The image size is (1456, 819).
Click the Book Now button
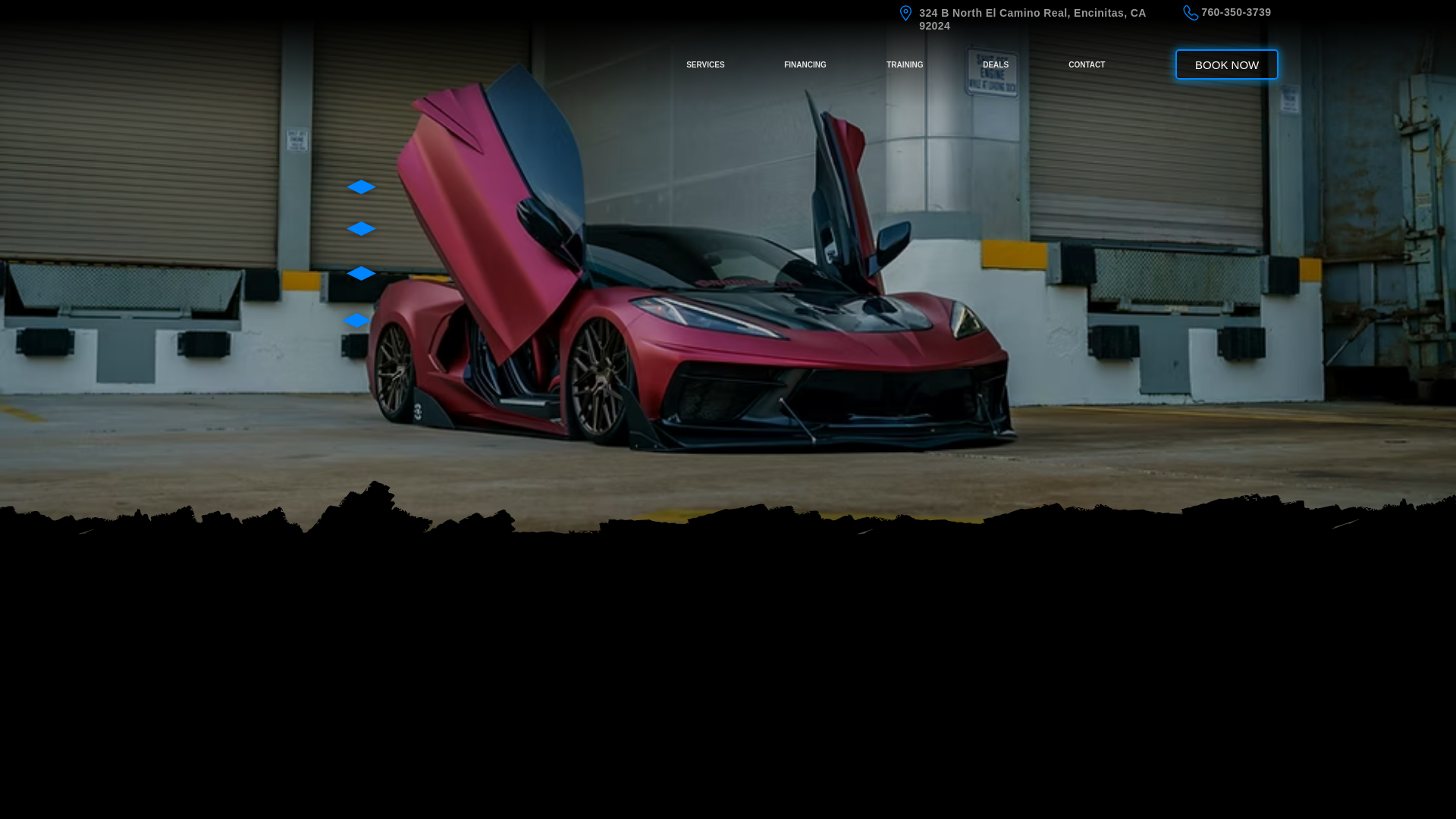pos(1227,64)
